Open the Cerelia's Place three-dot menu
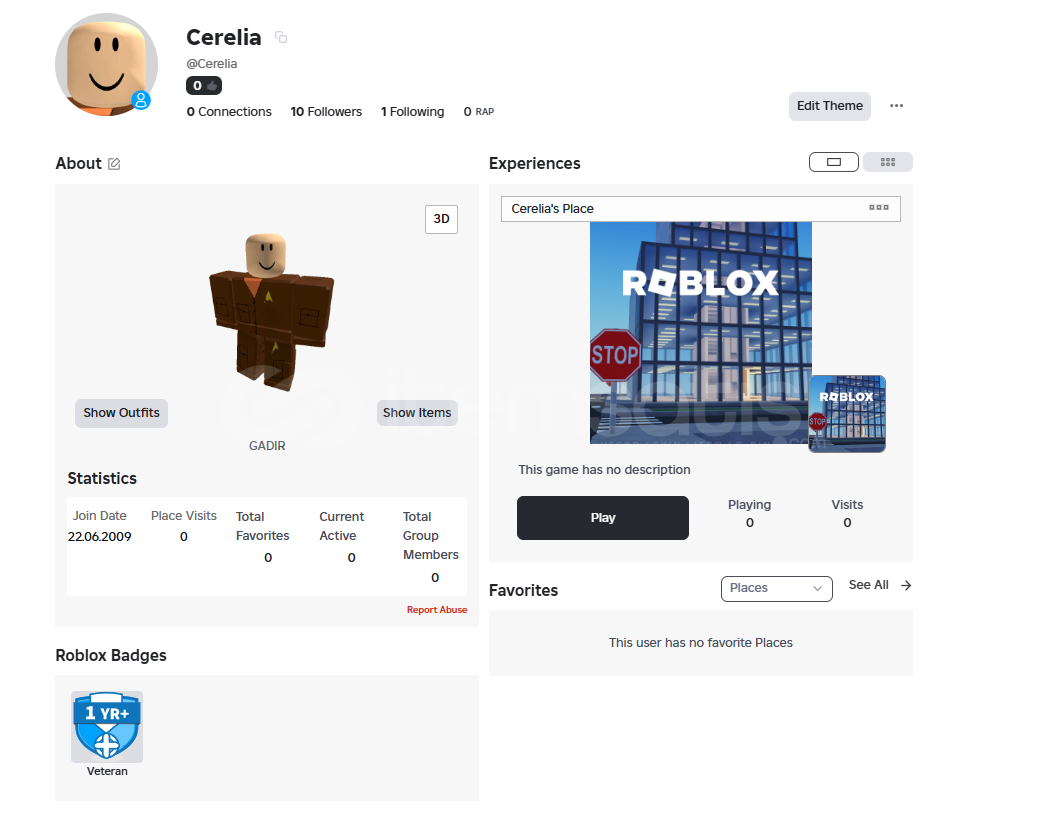Screen dimensions: 1045x816 tap(878, 208)
